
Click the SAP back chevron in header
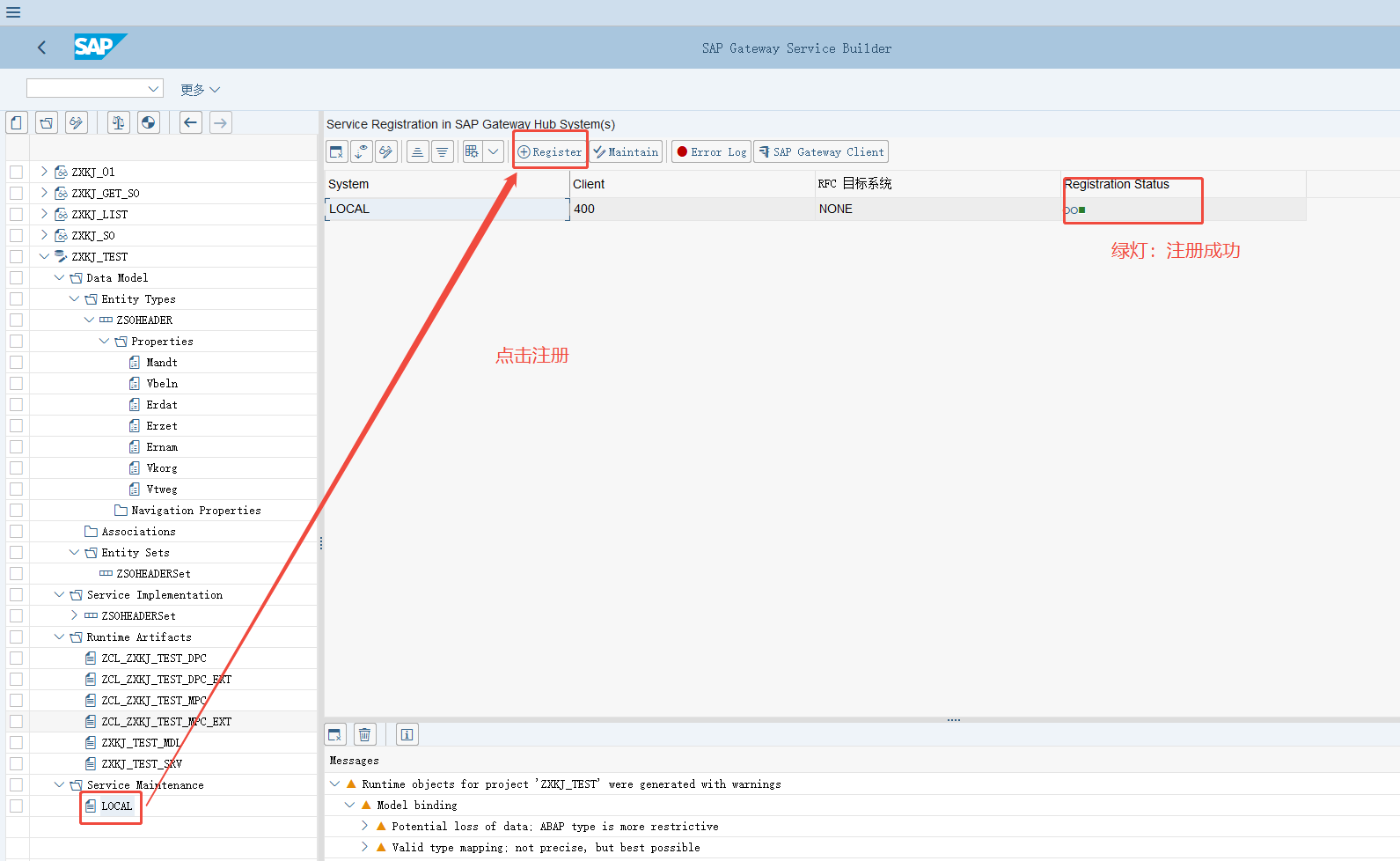pyautogui.click(x=41, y=48)
